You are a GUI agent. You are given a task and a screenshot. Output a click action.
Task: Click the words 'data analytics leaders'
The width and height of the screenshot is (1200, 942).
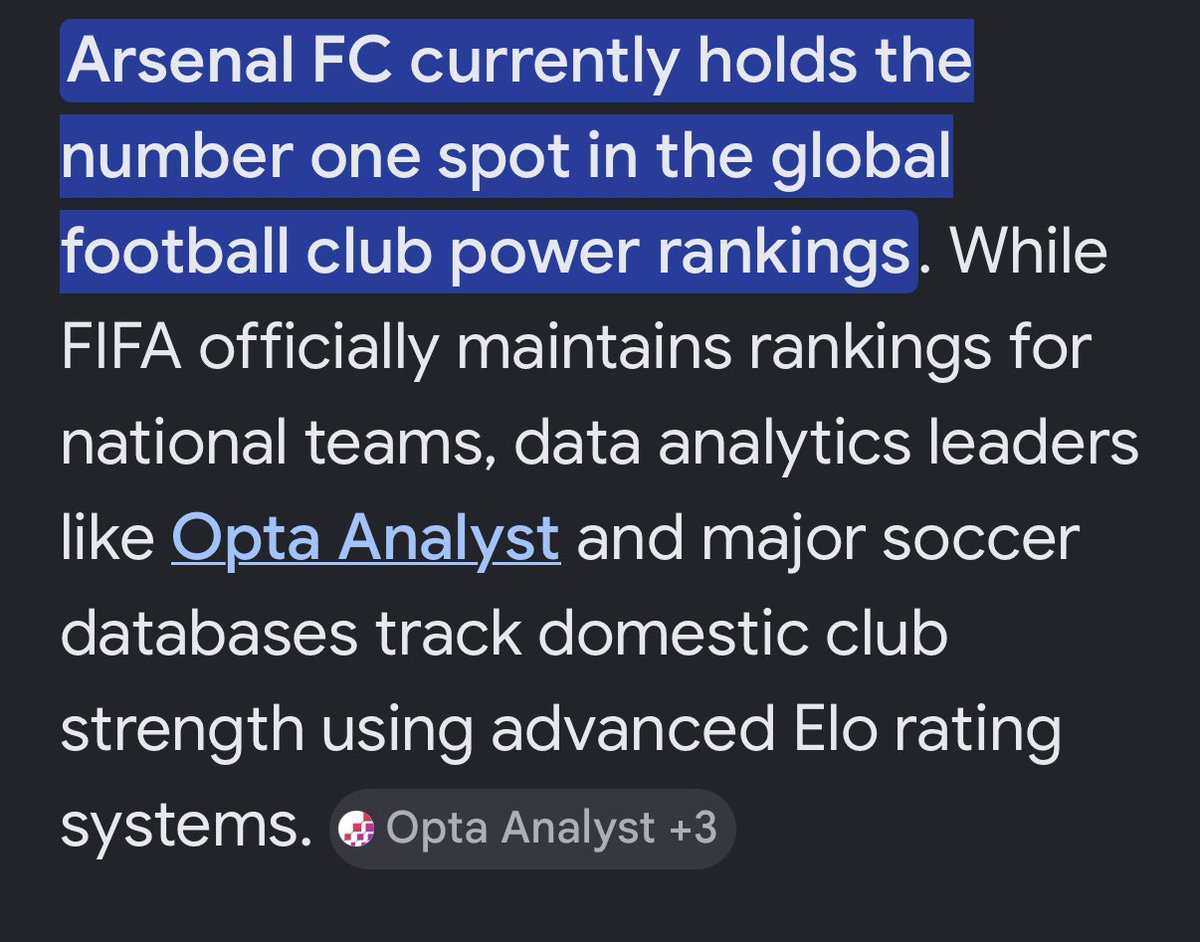pyautogui.click(x=824, y=446)
